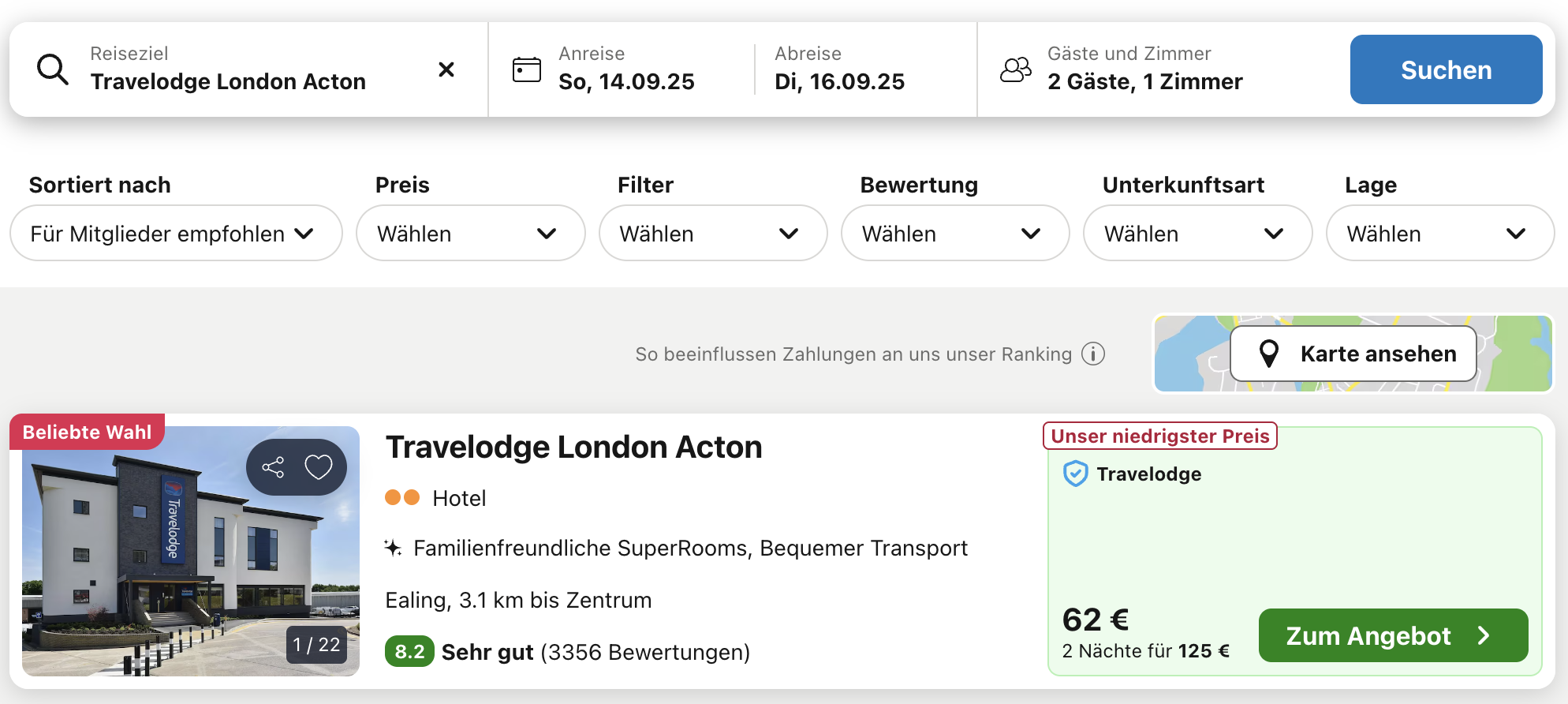
Task: Open the Unterkunftsart dropdown
Action: 1197,233
